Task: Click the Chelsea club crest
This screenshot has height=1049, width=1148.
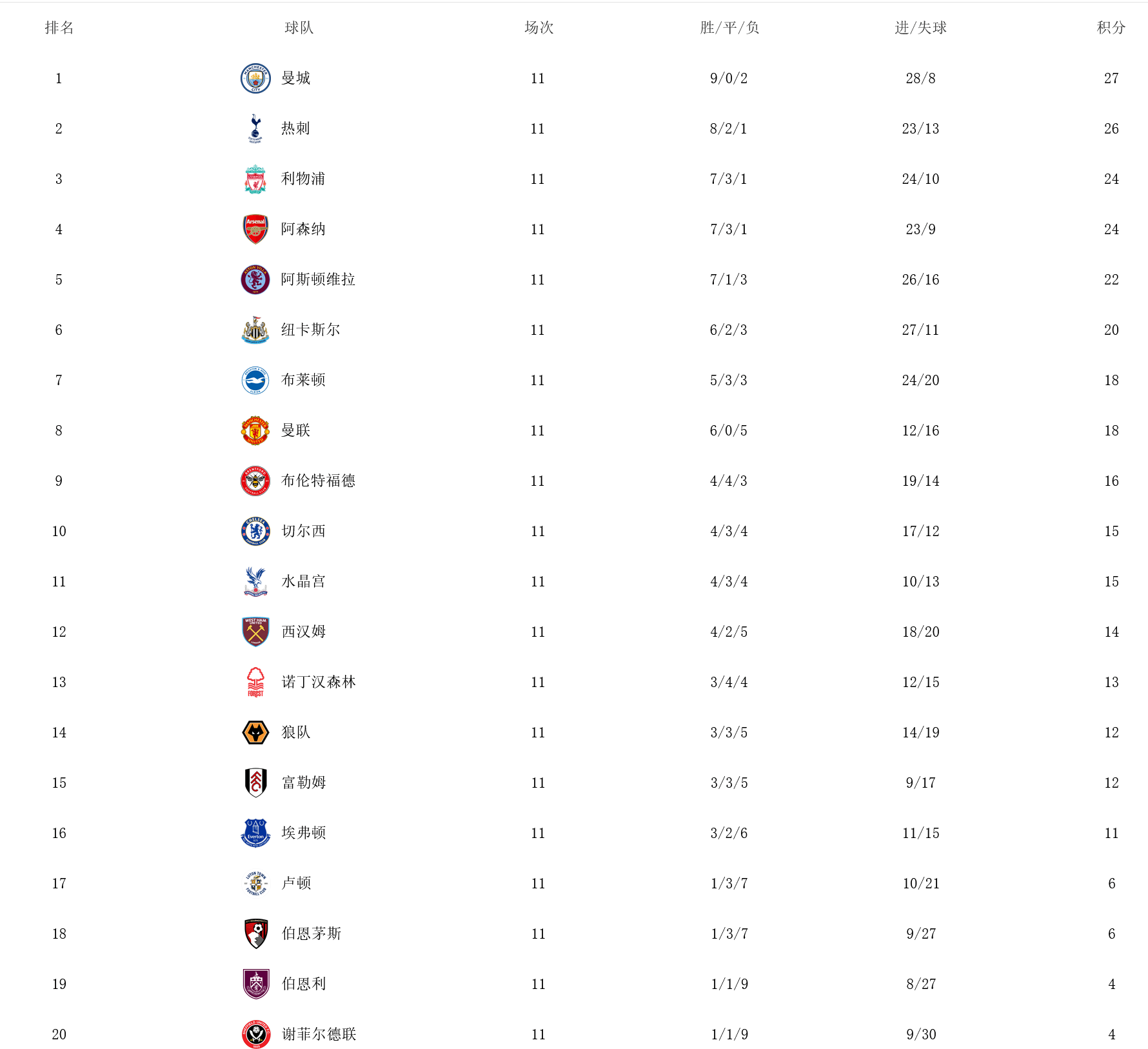Action: pos(255,531)
